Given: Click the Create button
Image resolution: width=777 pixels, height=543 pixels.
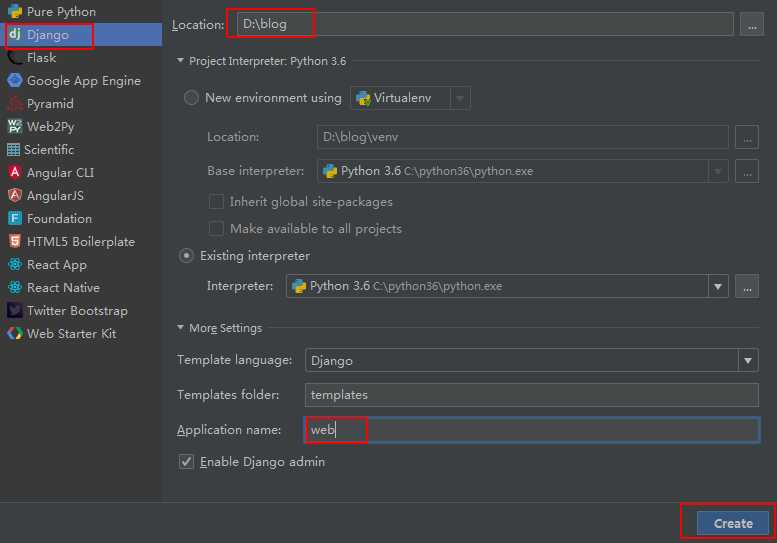Looking at the screenshot, I should coord(733,524).
